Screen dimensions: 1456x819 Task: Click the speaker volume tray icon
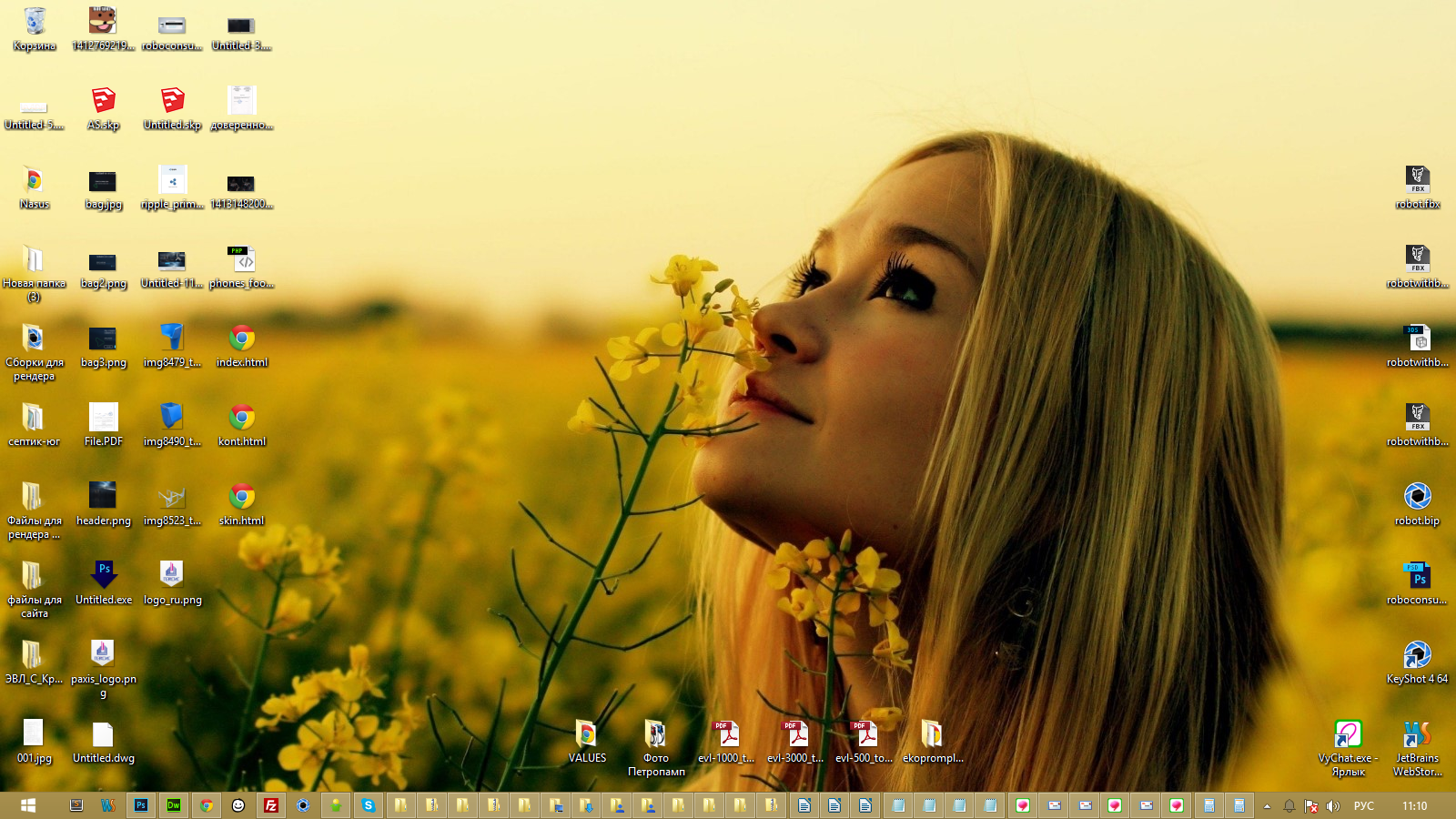pyautogui.click(x=1333, y=806)
